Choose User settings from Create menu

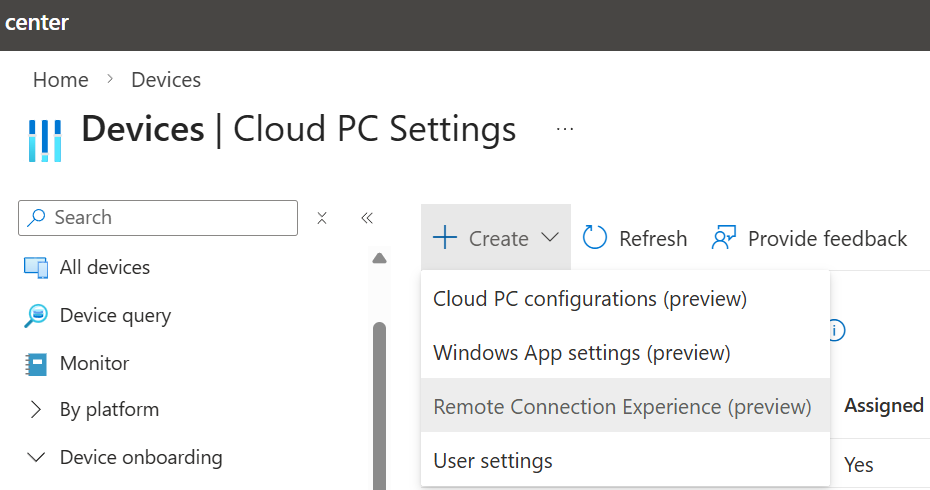[x=492, y=460]
